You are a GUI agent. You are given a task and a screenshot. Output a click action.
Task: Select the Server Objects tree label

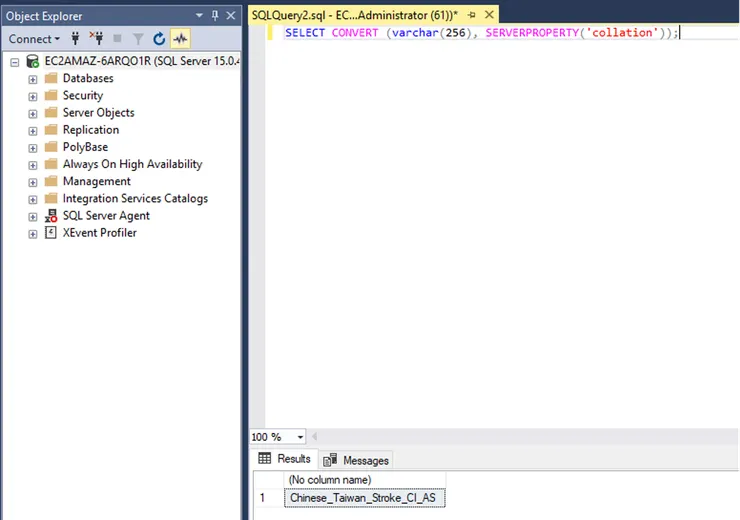99,112
